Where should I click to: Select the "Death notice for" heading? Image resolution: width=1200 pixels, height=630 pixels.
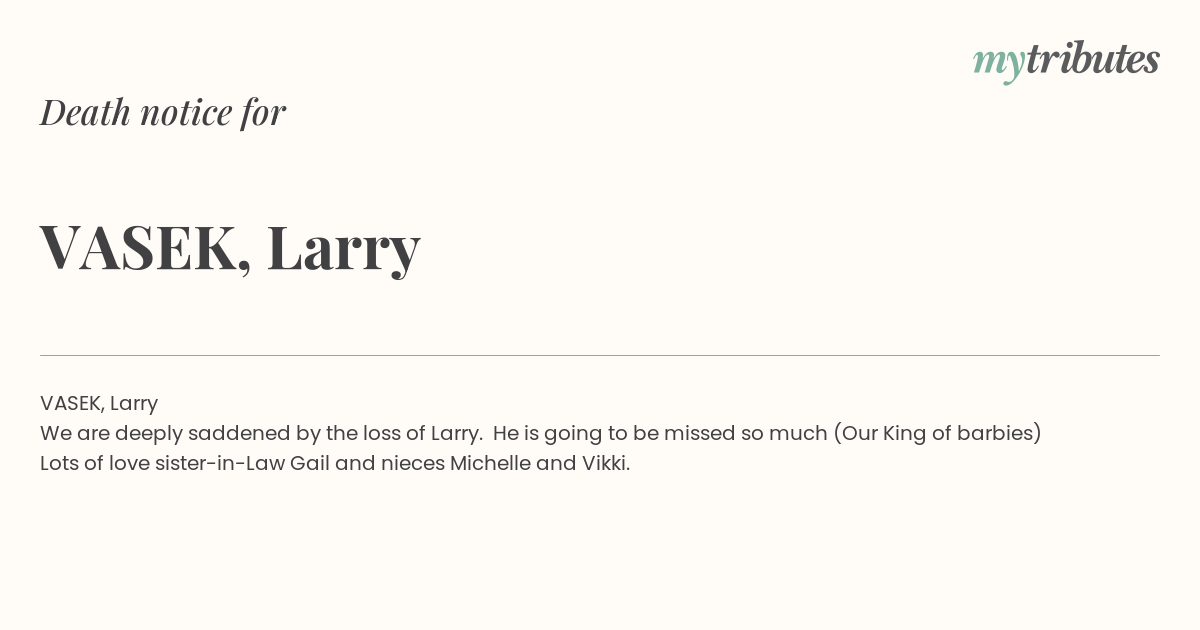point(163,113)
